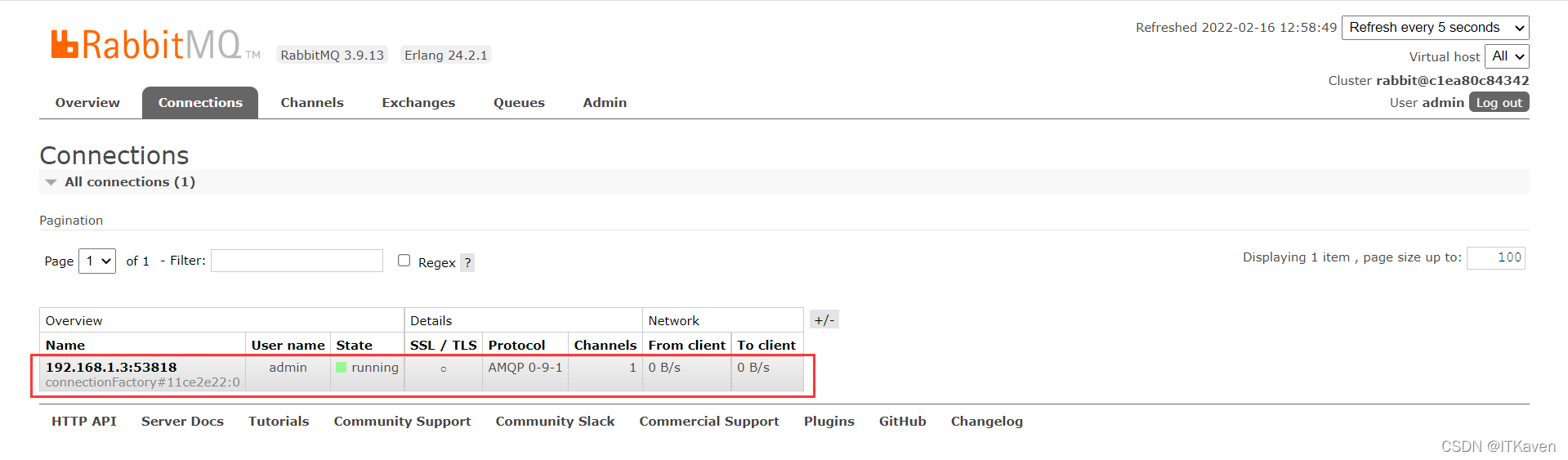The width and height of the screenshot is (1568, 460).
Task: Click the Log out button
Action: [x=1499, y=102]
